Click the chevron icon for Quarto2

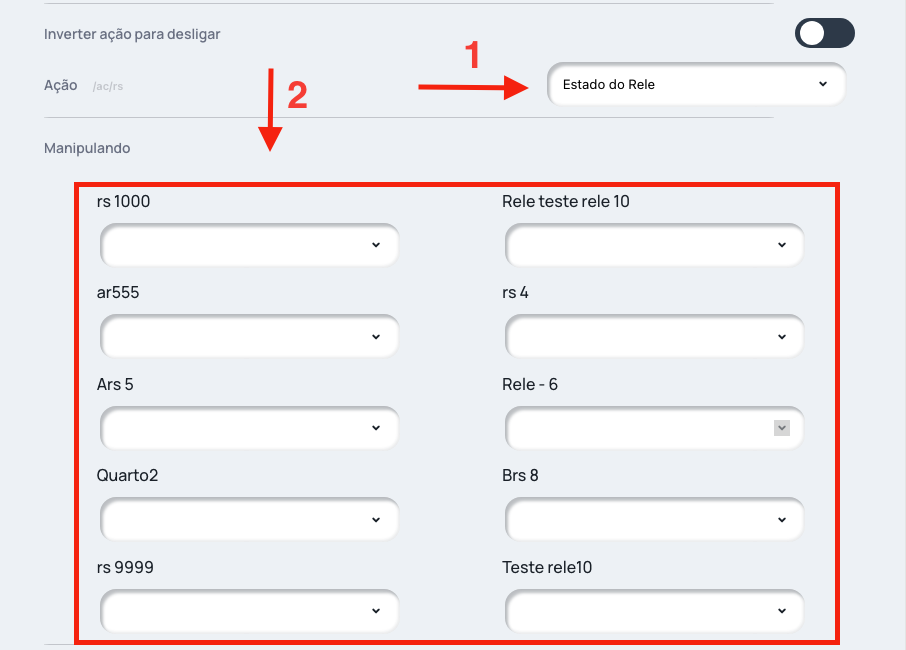tap(376, 520)
